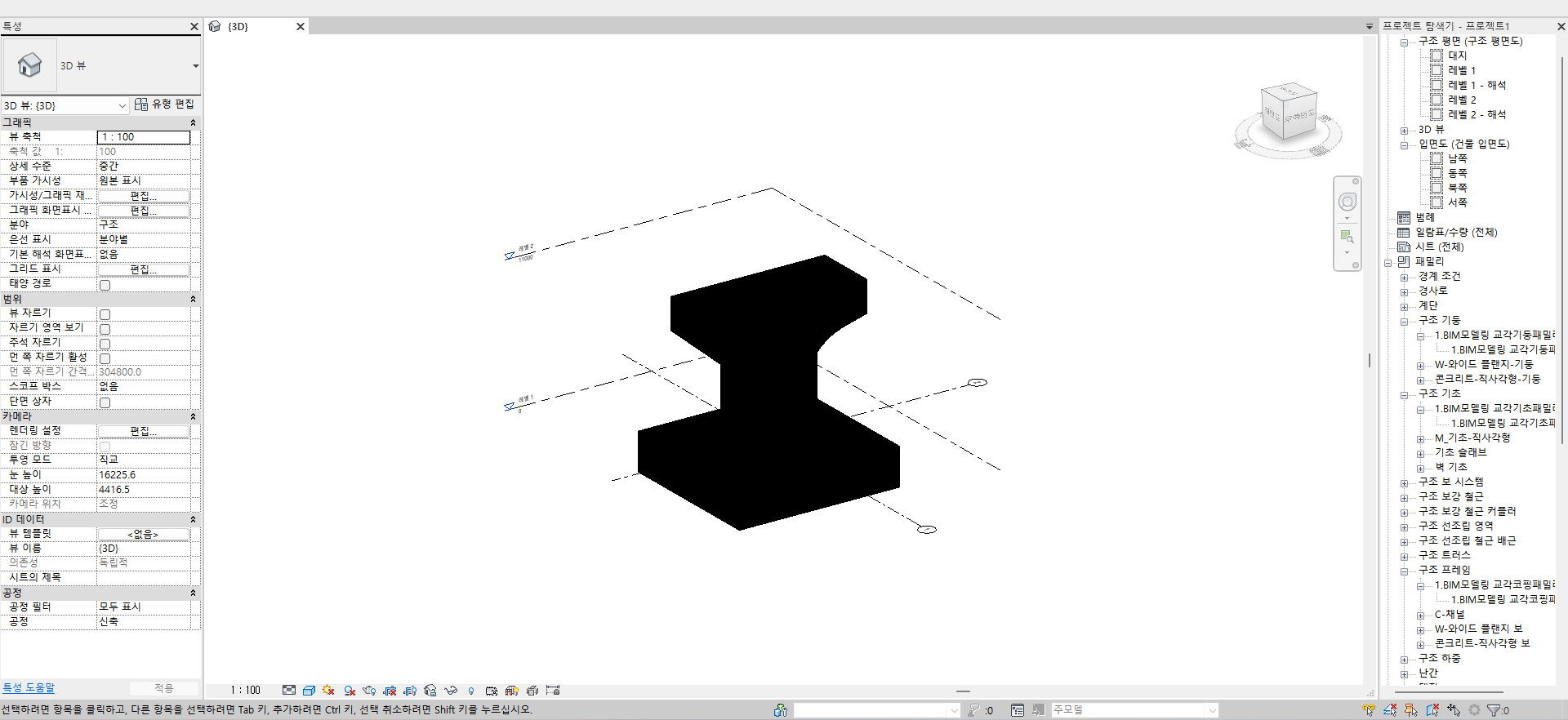Click the 뷰 축척 1 : 100 field

coord(144,137)
